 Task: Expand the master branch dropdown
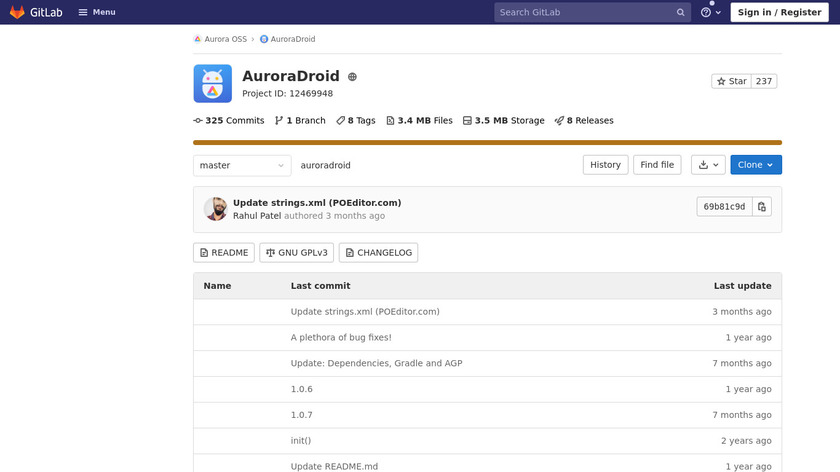point(242,166)
